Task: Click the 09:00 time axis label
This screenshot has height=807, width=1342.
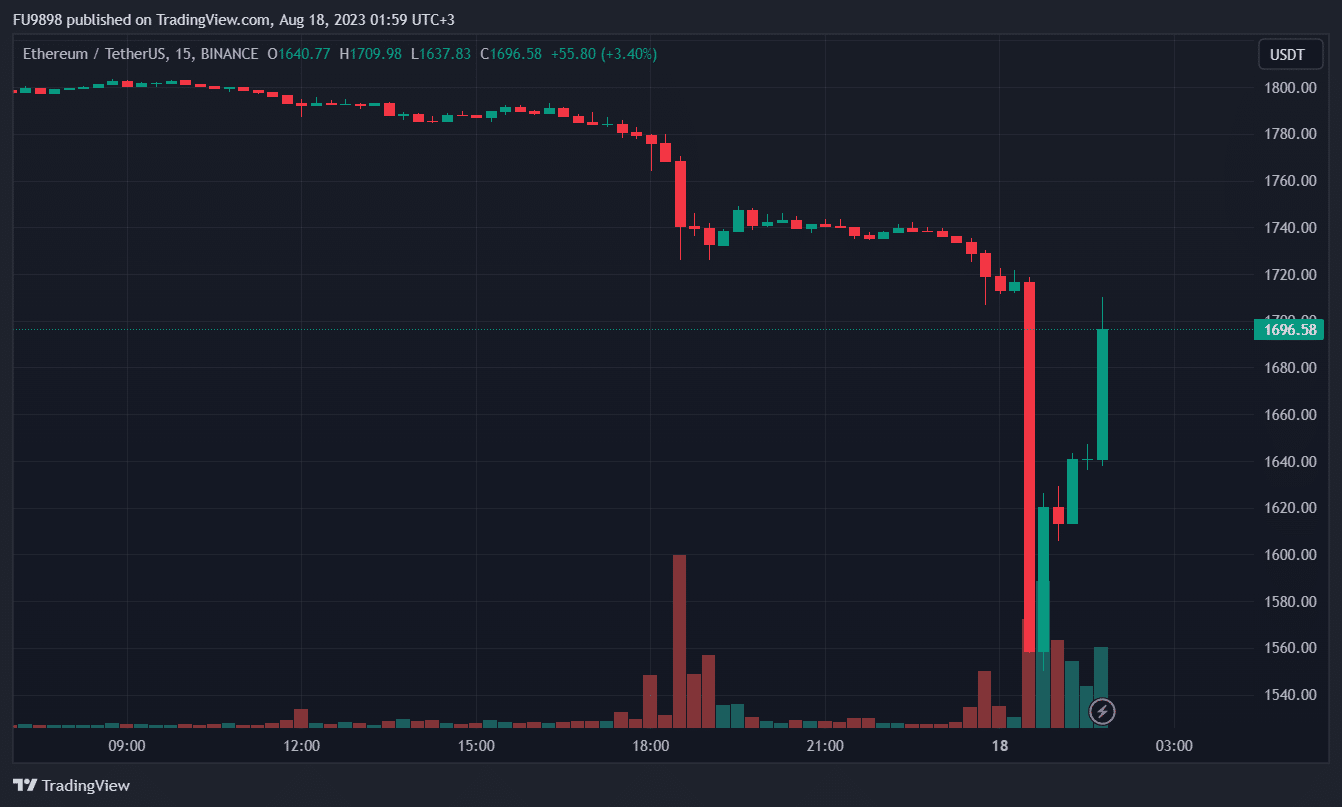Action: click(127, 746)
